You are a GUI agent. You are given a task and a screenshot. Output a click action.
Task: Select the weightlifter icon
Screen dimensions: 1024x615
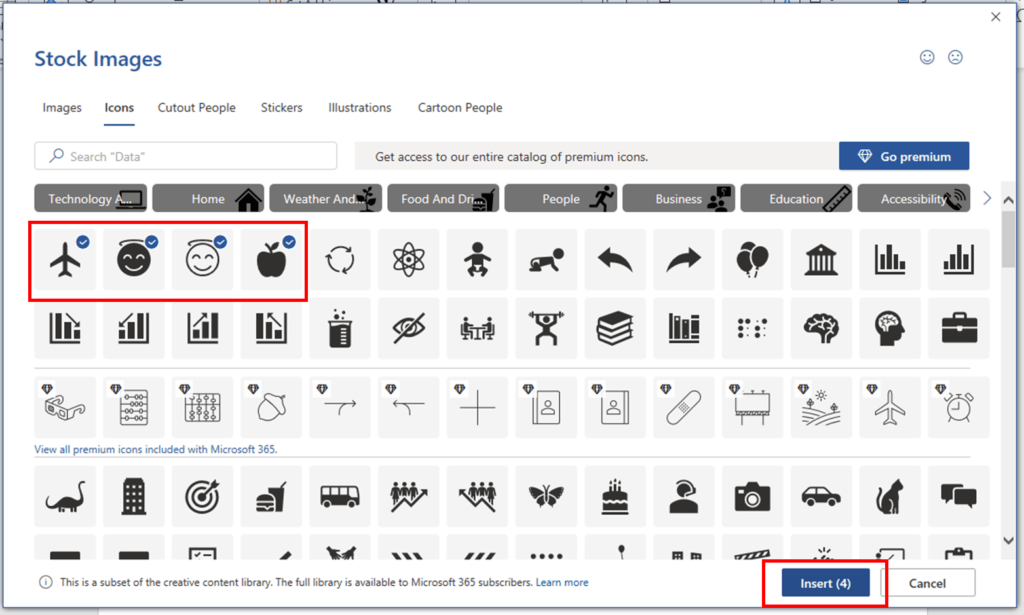pos(546,328)
